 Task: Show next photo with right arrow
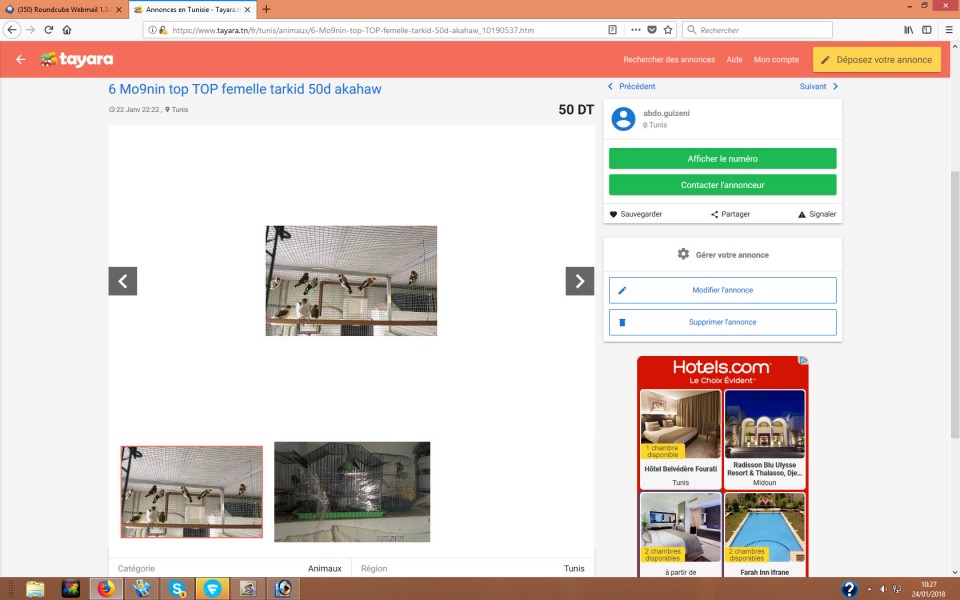pos(580,281)
